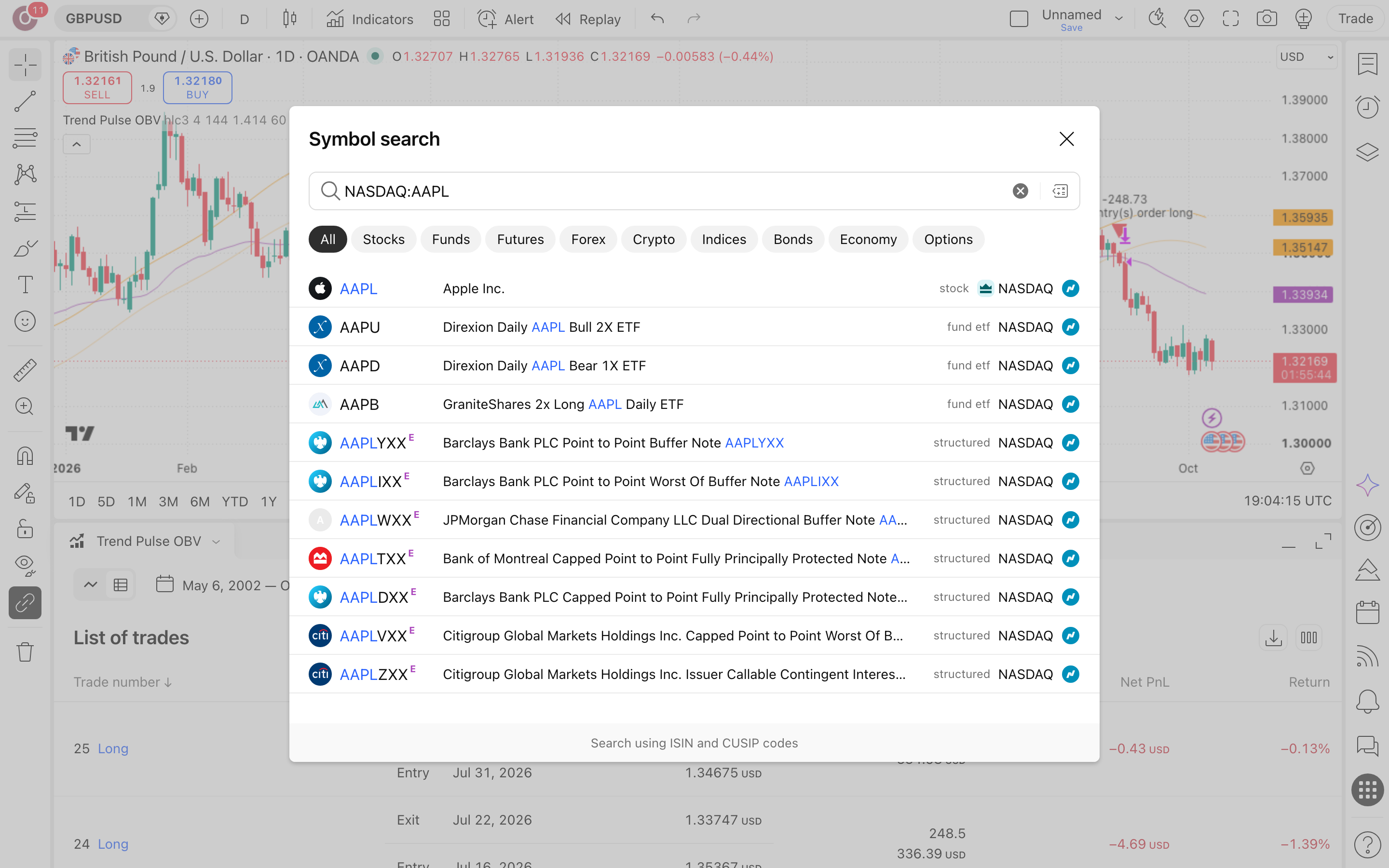Activate the zoom in tool
This screenshot has height=868, width=1389.
(25, 407)
